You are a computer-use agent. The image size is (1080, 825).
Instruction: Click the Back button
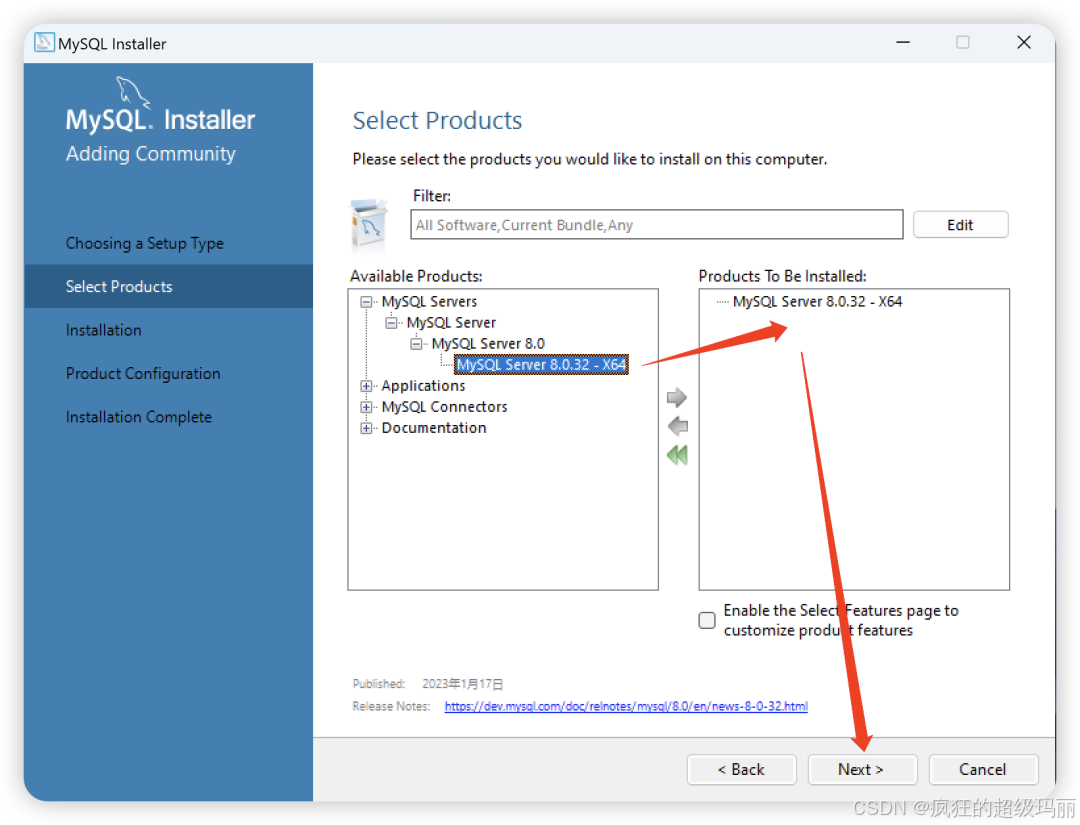[x=741, y=769]
